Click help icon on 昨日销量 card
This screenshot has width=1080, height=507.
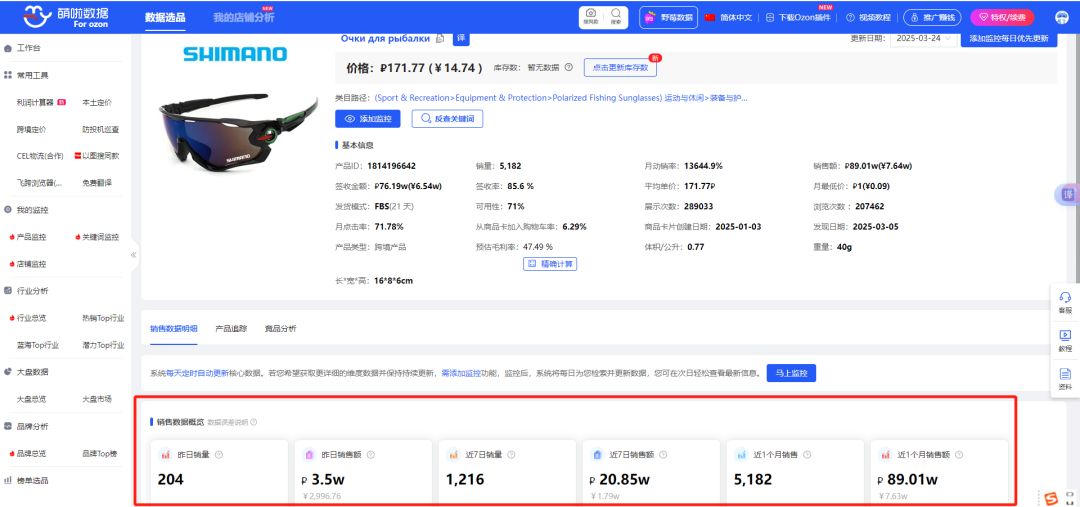click(x=219, y=455)
